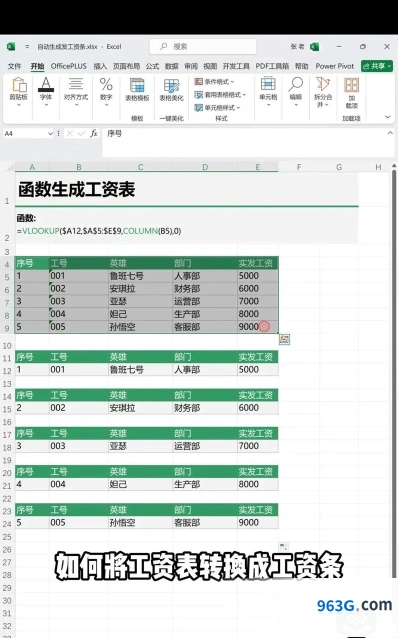Click the 拆分合并 split-merge icon
The height and width of the screenshot is (638, 398).
tap(323, 92)
